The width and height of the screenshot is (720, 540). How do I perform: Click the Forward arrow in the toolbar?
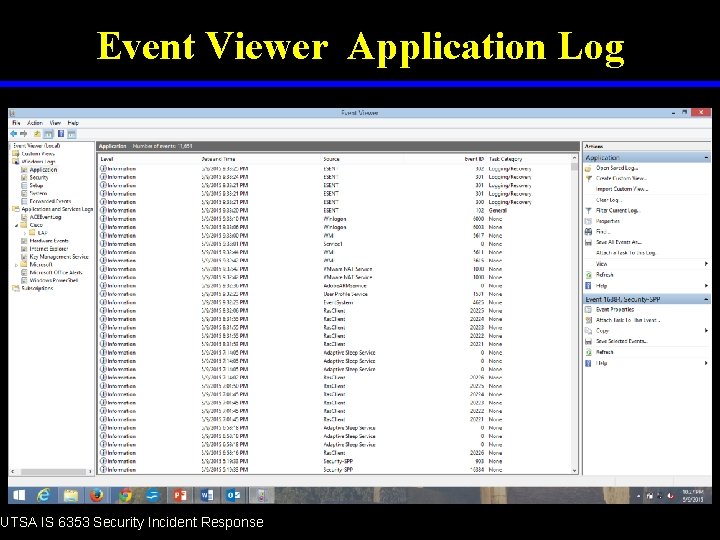(23, 134)
